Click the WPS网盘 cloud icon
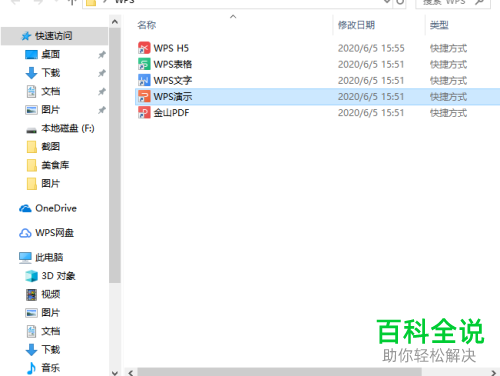The height and width of the screenshot is (376, 500). pyautogui.click(x=25, y=233)
